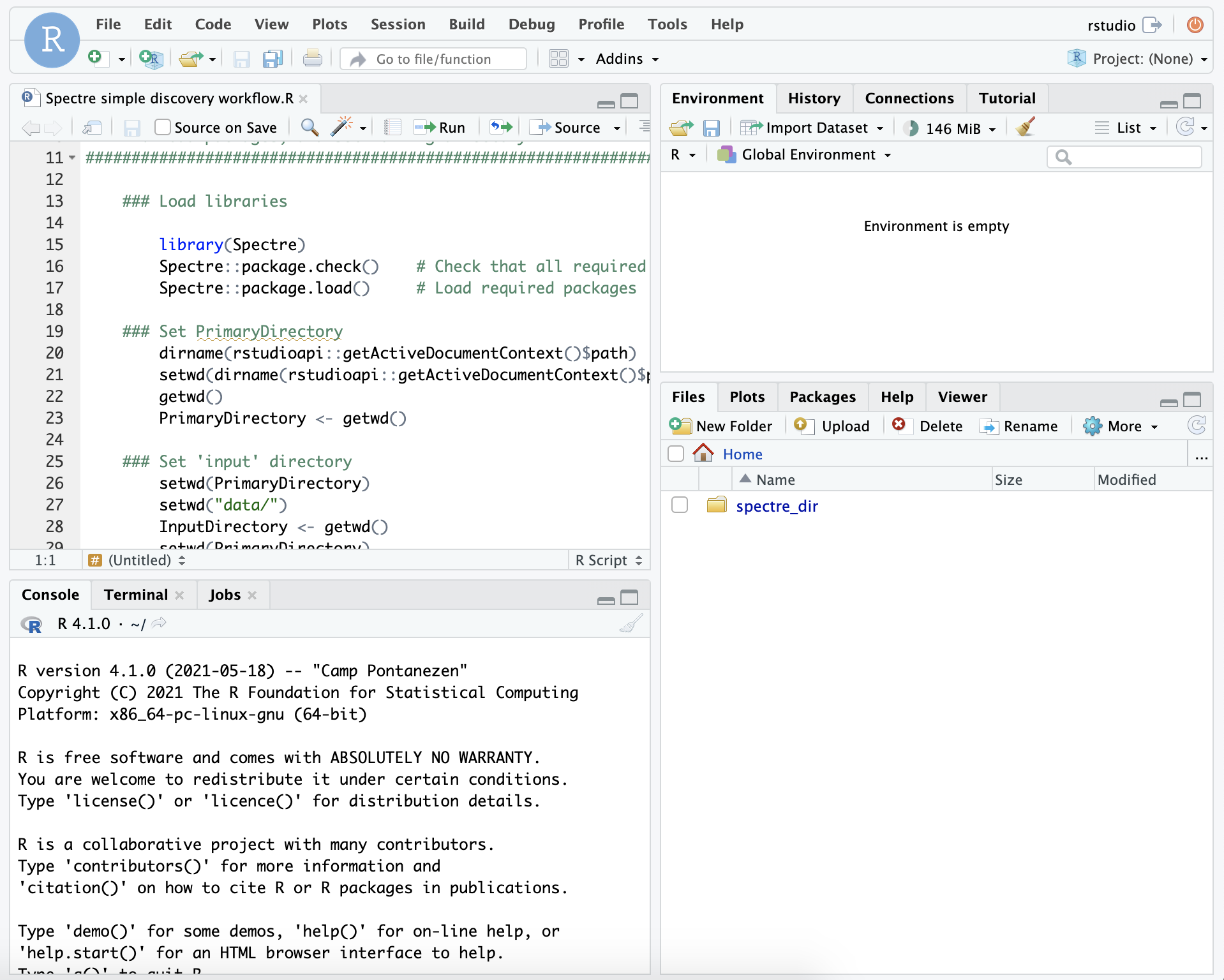Image resolution: width=1224 pixels, height=980 pixels.
Task: Click the quit session power icon
Action: [1195, 25]
